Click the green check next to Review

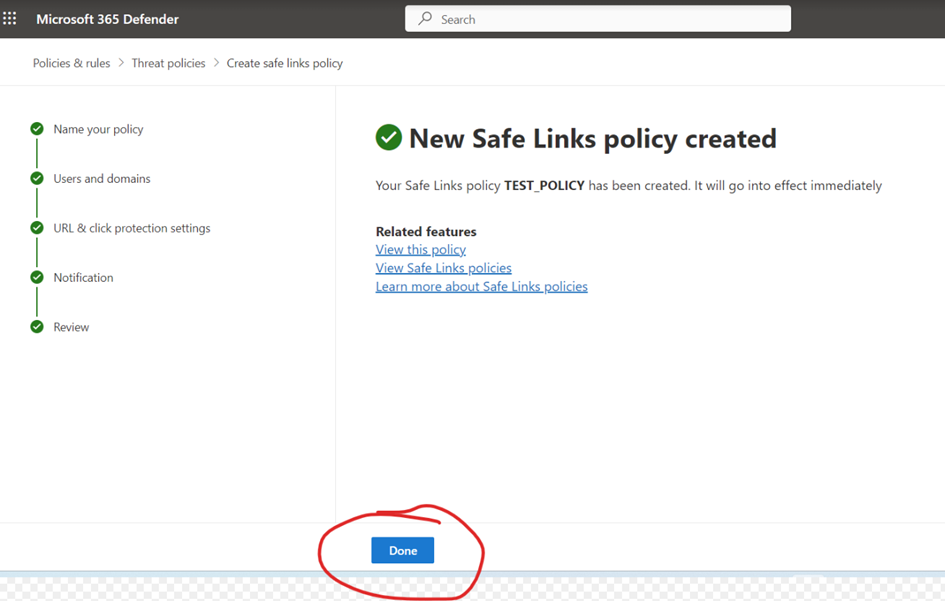pyautogui.click(x=37, y=327)
